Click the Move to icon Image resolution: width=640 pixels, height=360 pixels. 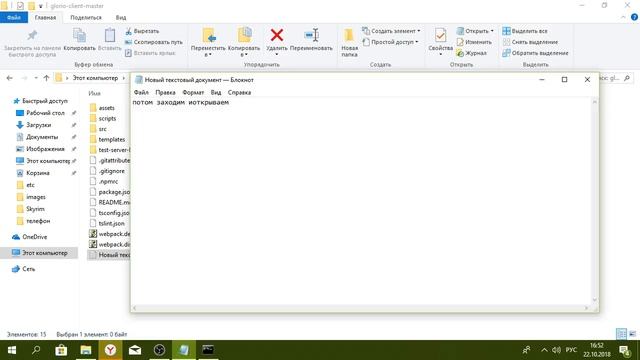coord(209,35)
